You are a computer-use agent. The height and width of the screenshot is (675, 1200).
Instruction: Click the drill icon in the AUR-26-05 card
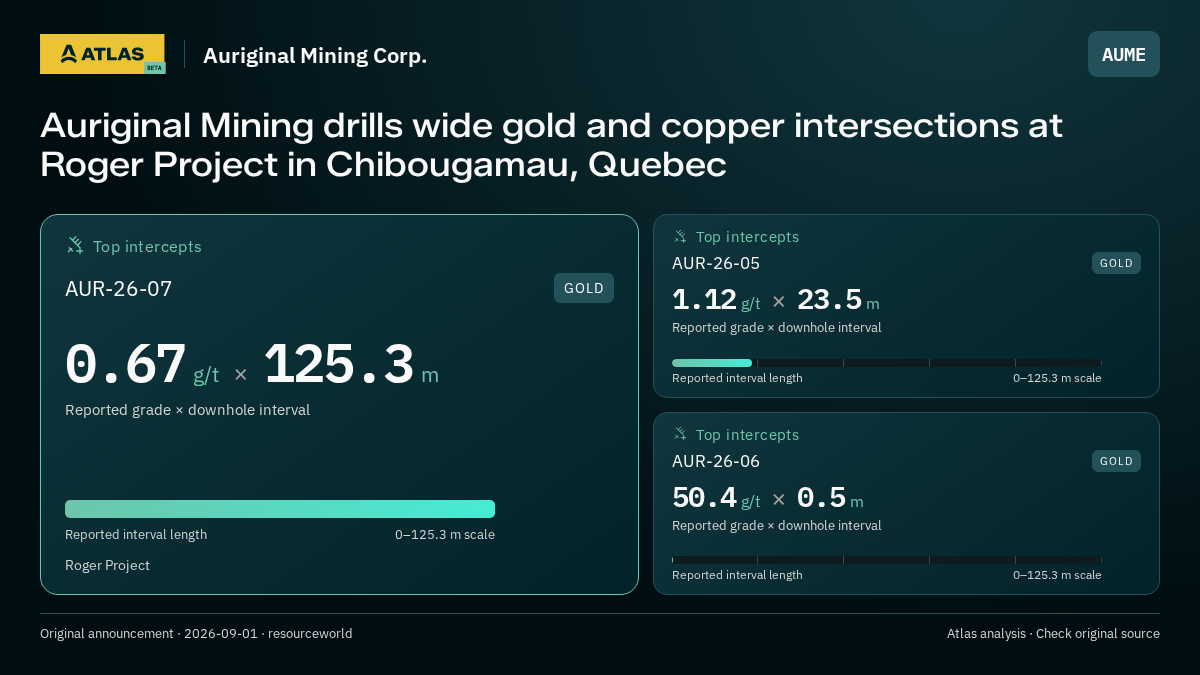(x=680, y=236)
